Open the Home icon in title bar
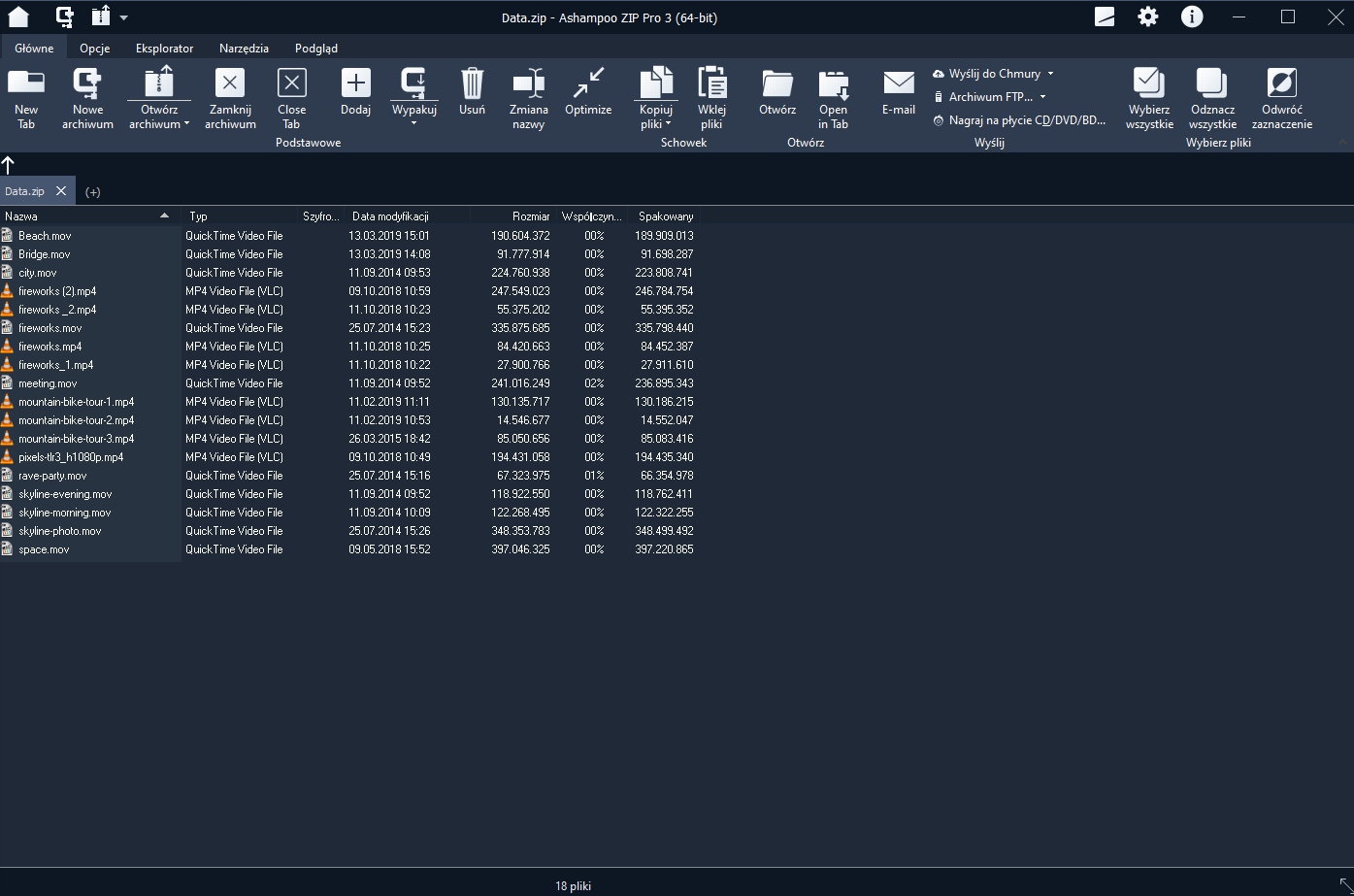This screenshot has width=1354, height=896. coord(18,17)
